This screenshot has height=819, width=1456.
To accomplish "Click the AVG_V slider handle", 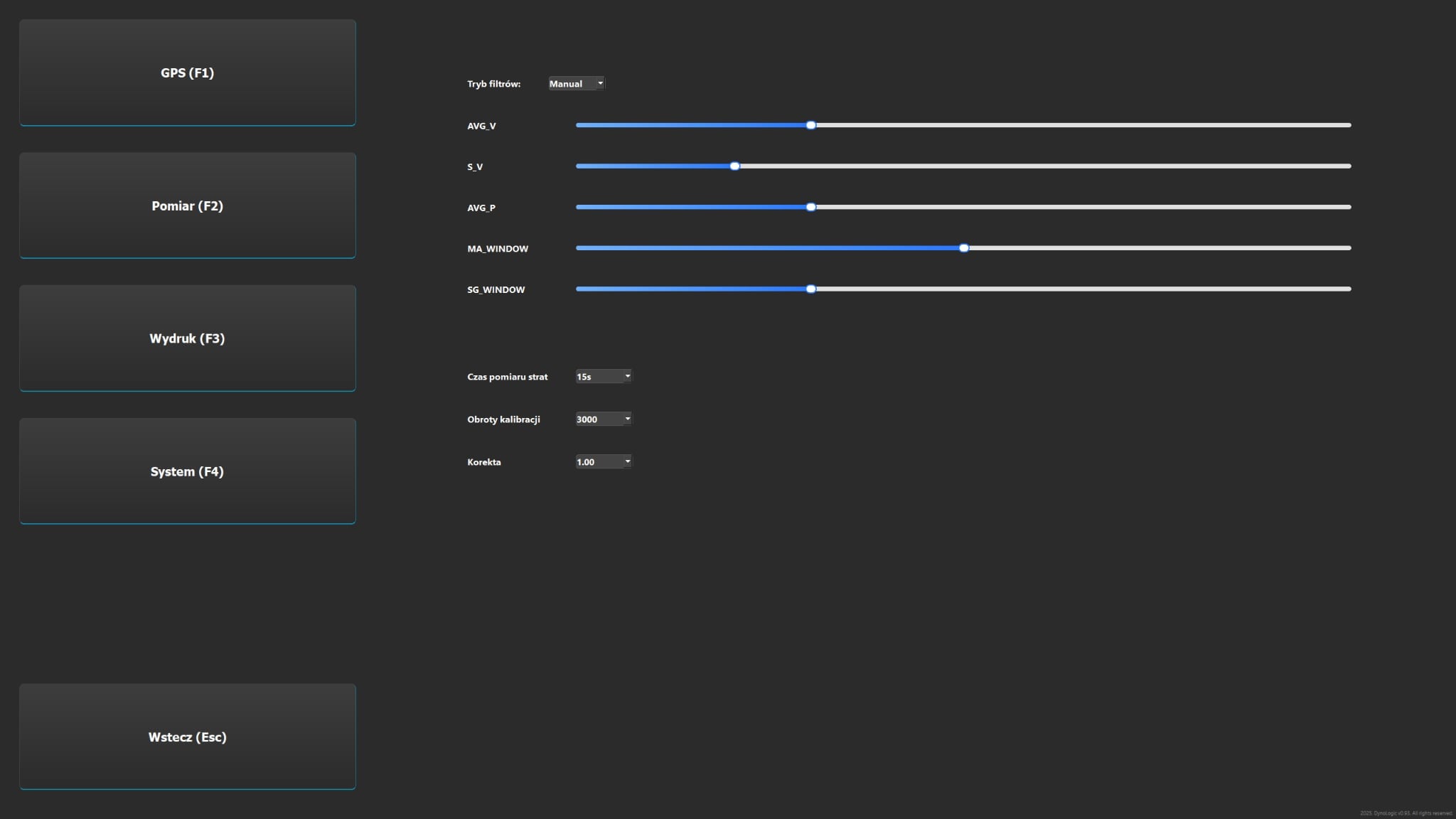I will (x=811, y=125).
